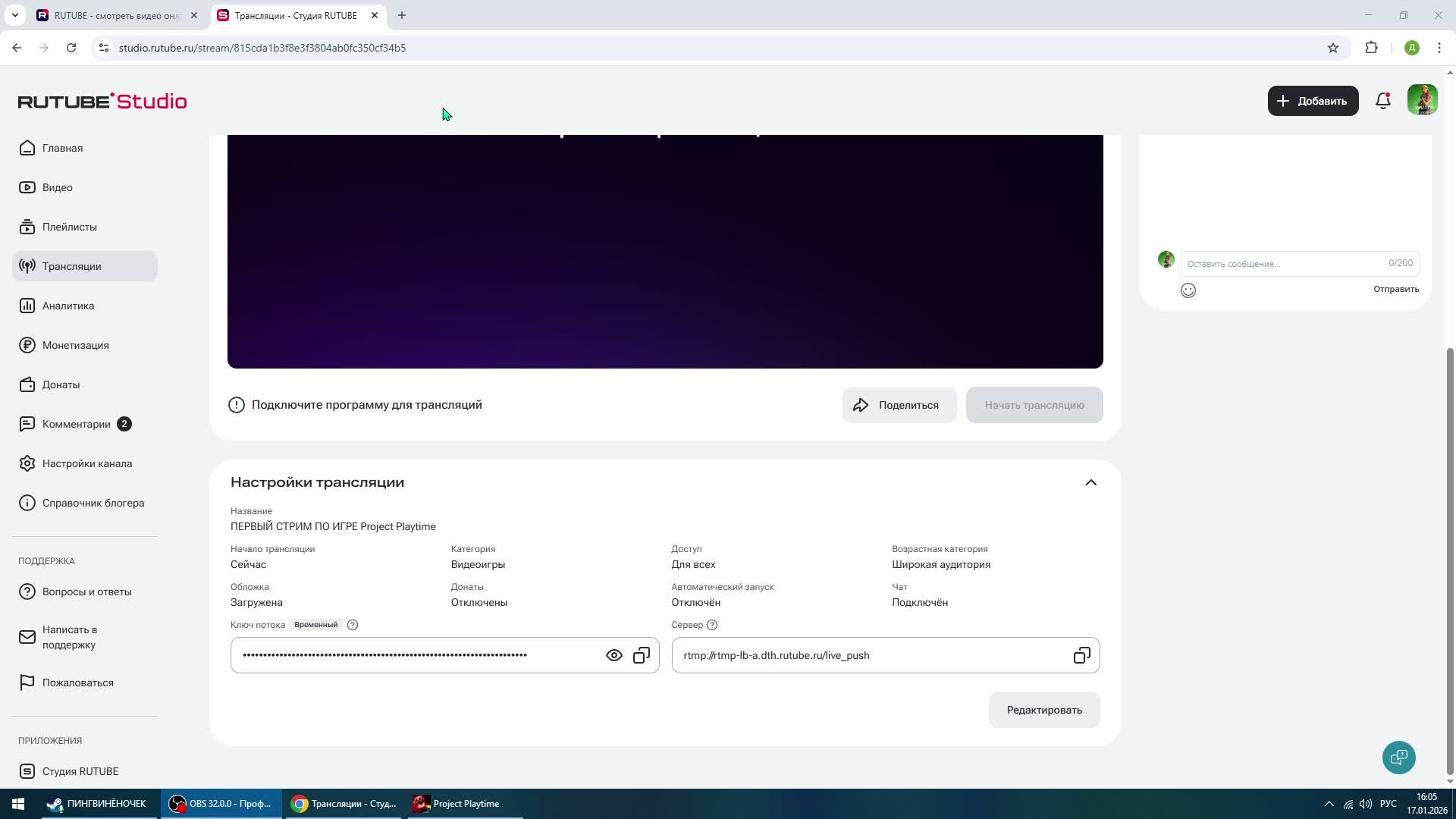1456x819 pixels.
Task: Click the help icon next to Сервер
Action: pos(711,625)
